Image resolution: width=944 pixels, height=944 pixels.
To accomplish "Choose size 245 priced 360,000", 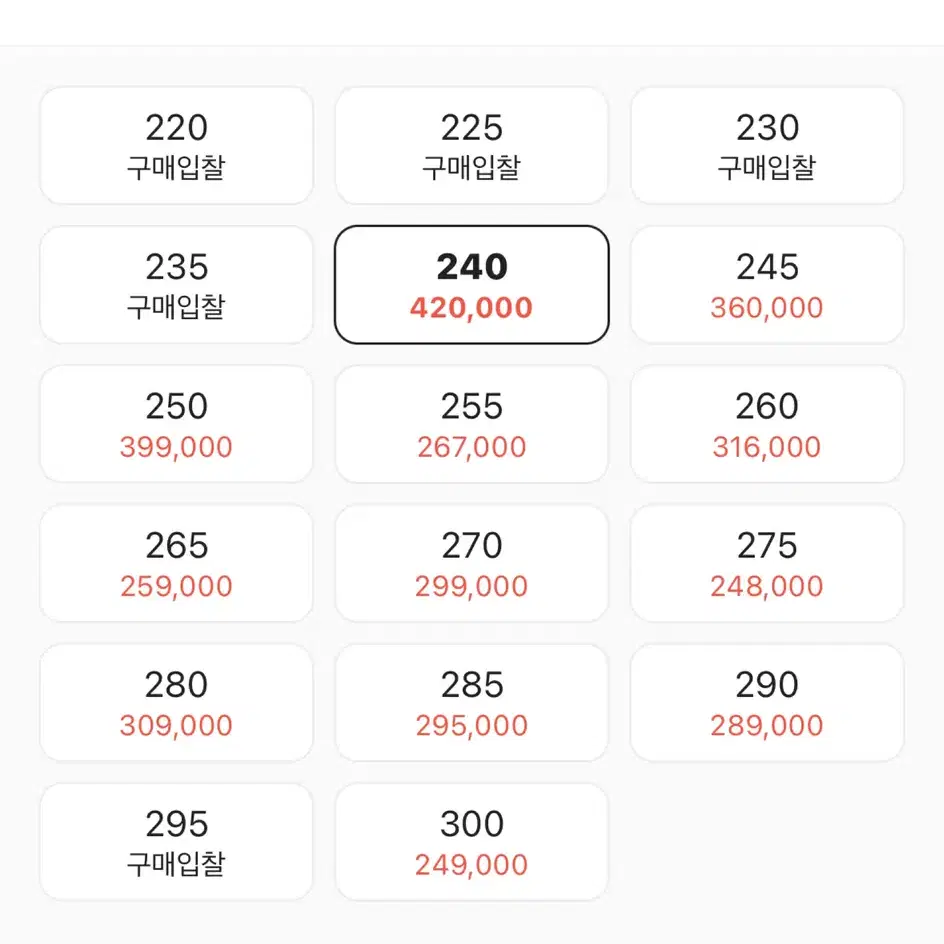I will (x=767, y=285).
